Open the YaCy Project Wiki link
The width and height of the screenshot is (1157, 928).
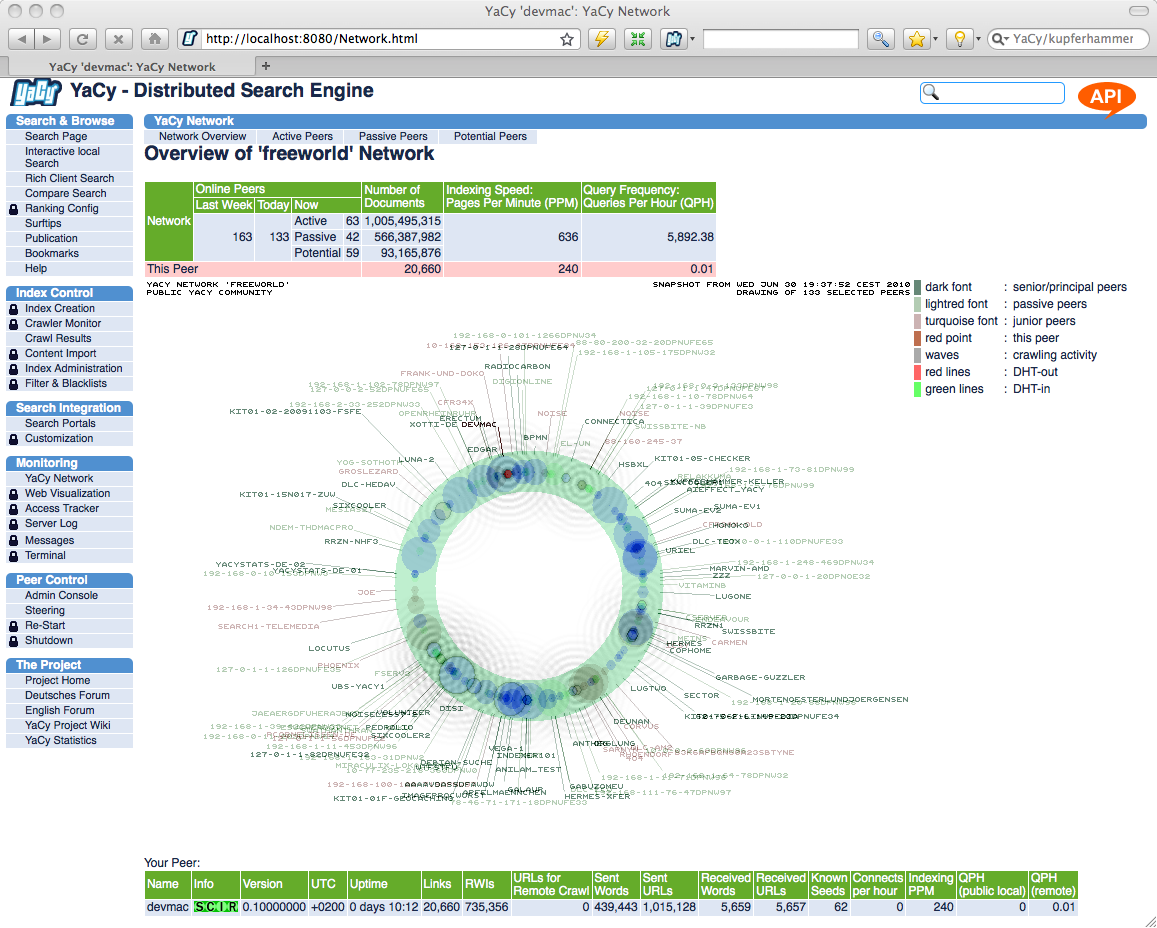pos(67,726)
